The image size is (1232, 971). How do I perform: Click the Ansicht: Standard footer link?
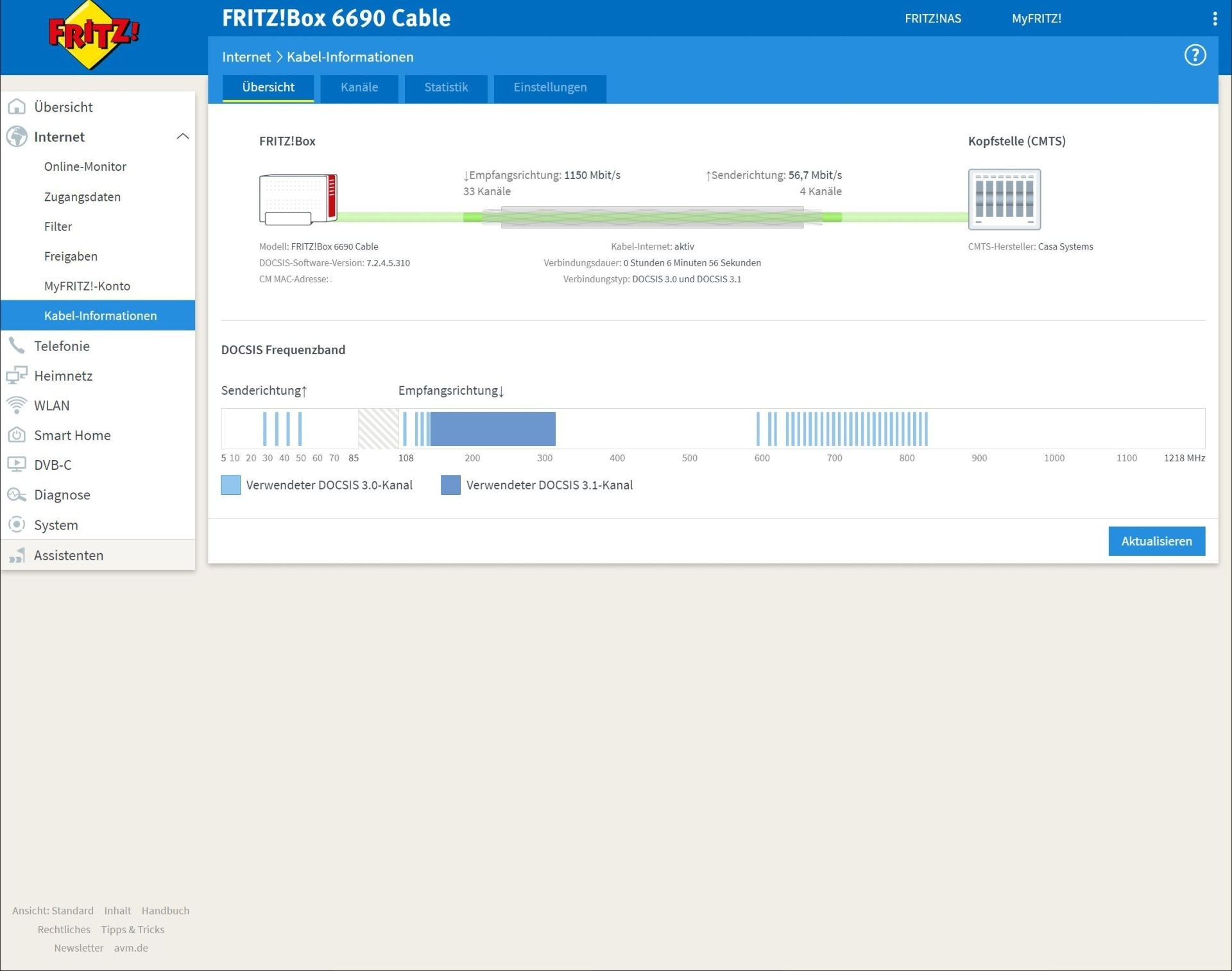pyautogui.click(x=53, y=911)
